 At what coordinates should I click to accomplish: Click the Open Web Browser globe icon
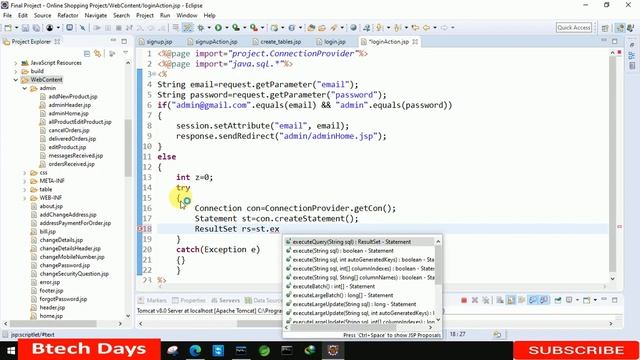(353, 28)
